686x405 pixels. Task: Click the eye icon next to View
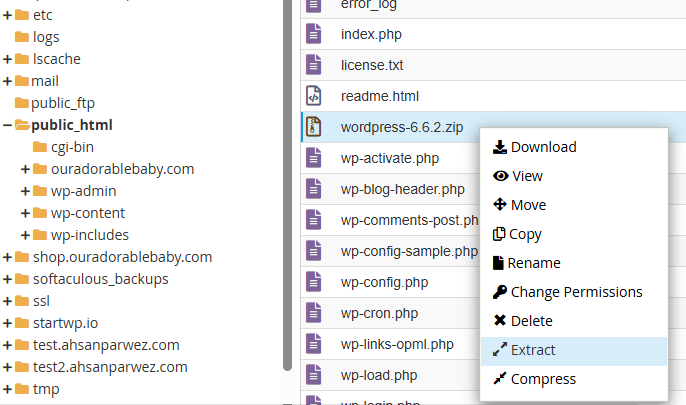point(499,176)
